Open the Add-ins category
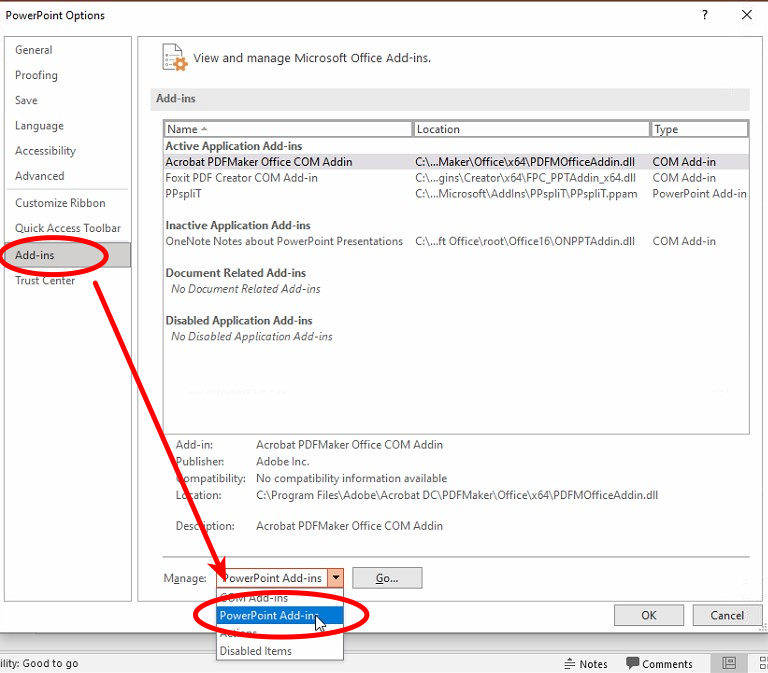Image resolution: width=768 pixels, height=673 pixels. click(x=36, y=255)
